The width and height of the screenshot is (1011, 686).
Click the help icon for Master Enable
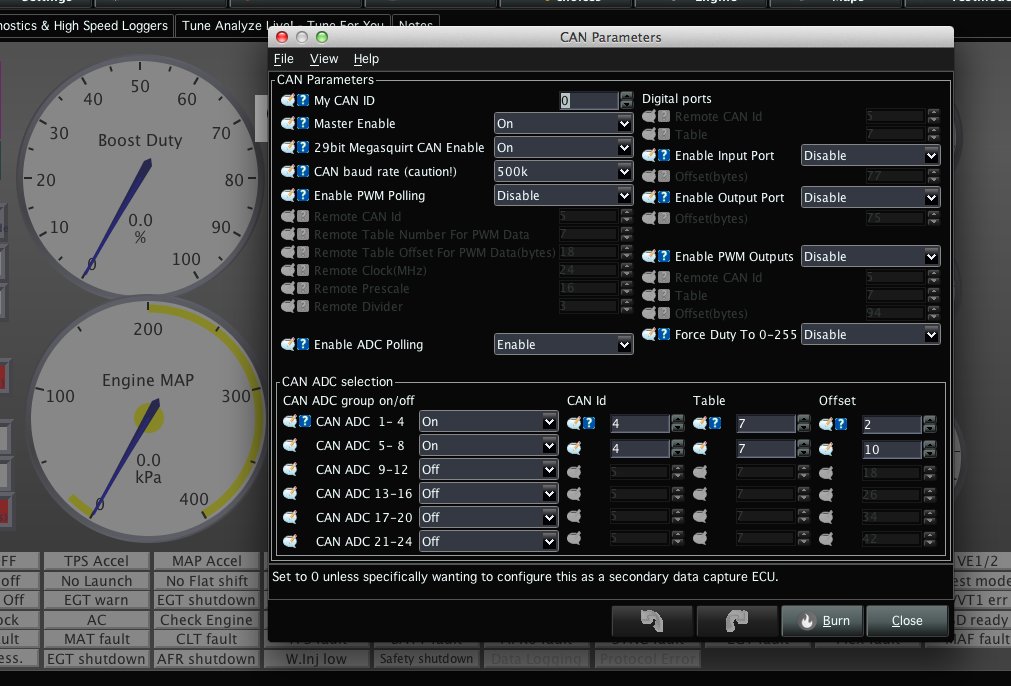303,124
